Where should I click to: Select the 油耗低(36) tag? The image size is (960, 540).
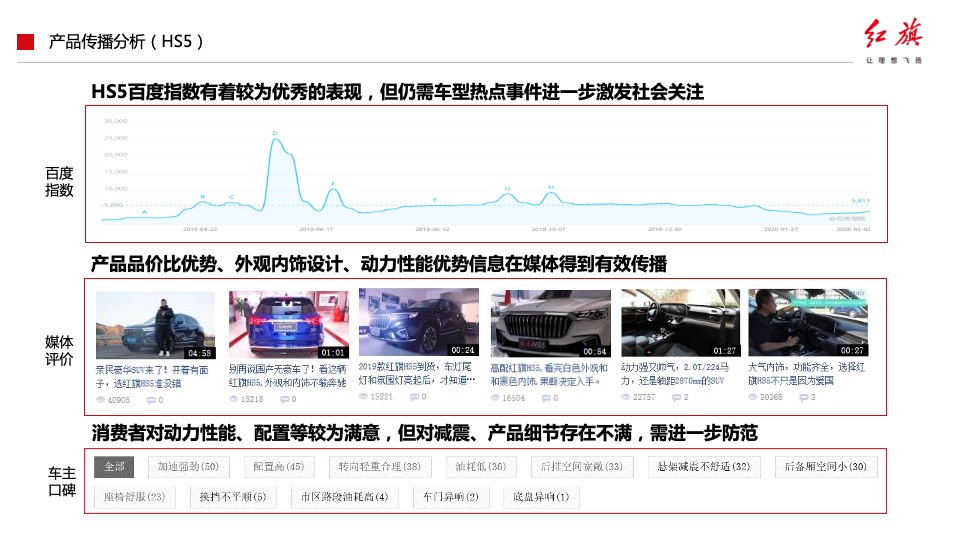pyautogui.click(x=481, y=467)
